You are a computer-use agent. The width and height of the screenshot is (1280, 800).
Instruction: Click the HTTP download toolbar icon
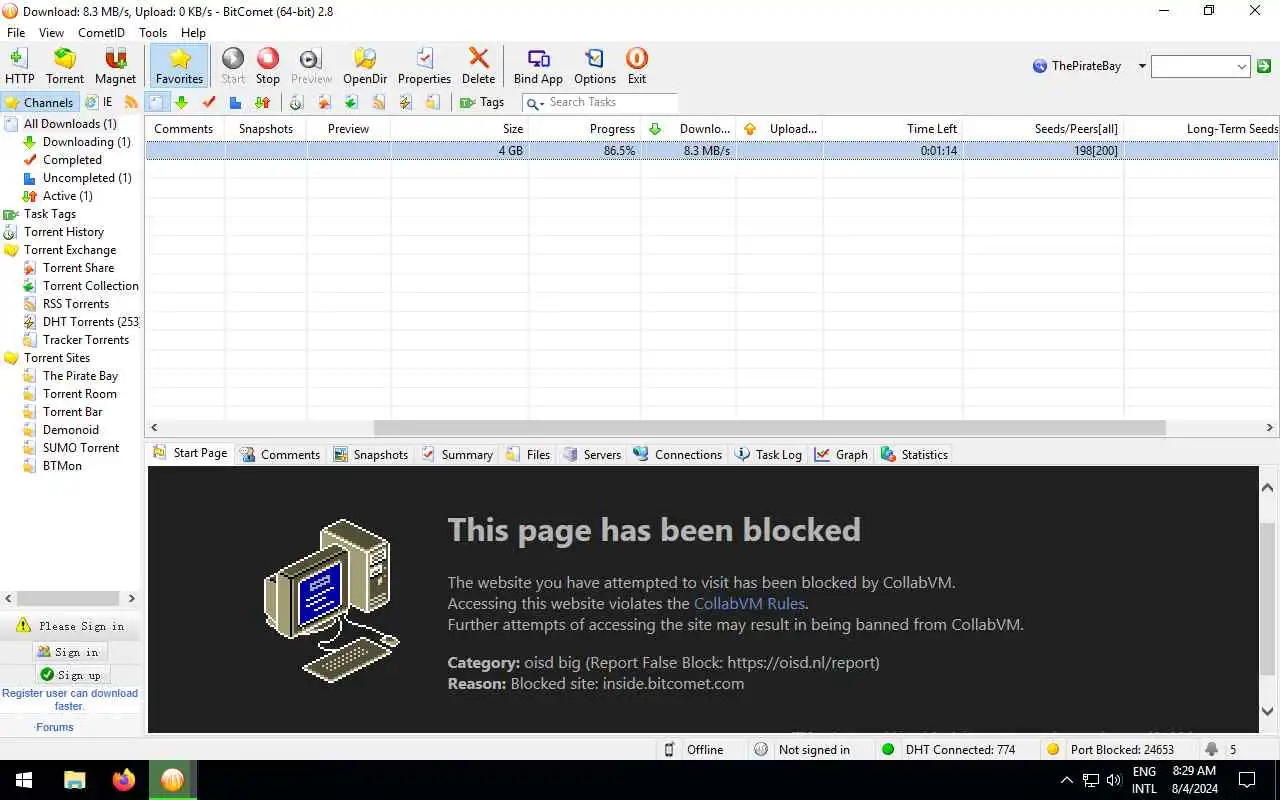(19, 66)
